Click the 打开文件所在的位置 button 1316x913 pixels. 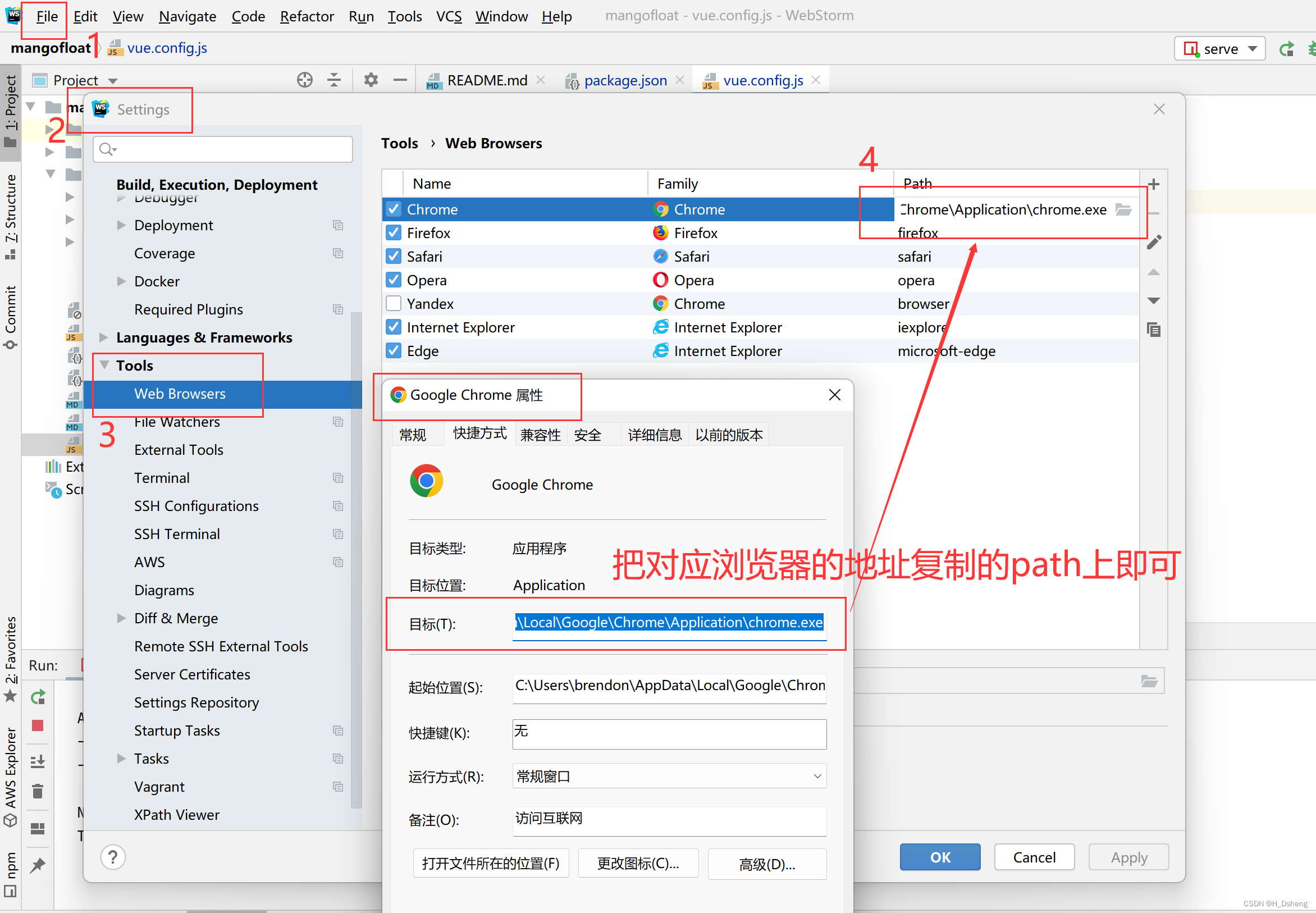click(x=490, y=863)
